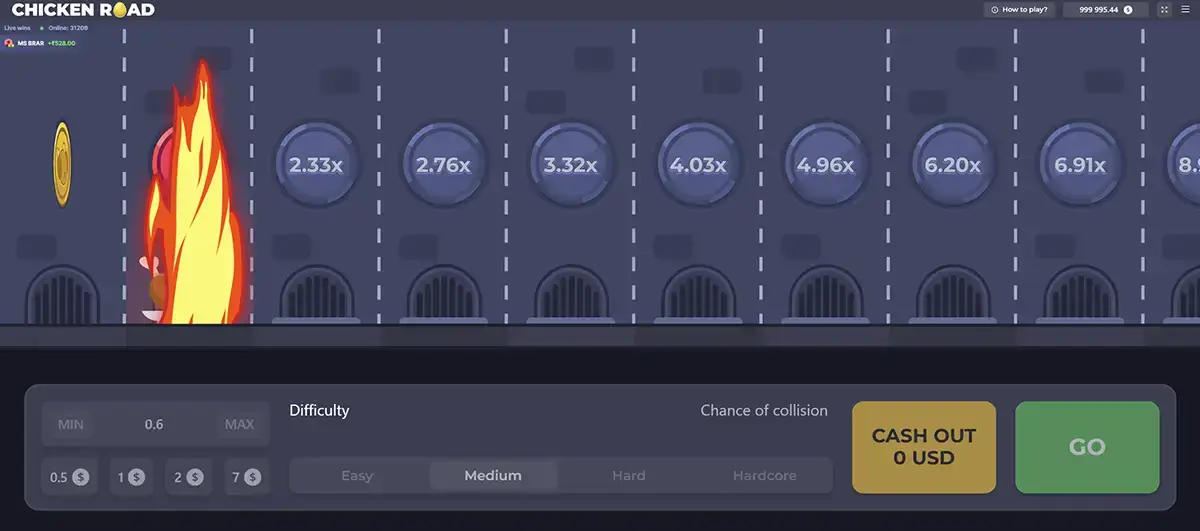Viewport: 1200px width, 531px height.
Task: Click the 3.32x multiplier manhole
Action: pos(570,165)
